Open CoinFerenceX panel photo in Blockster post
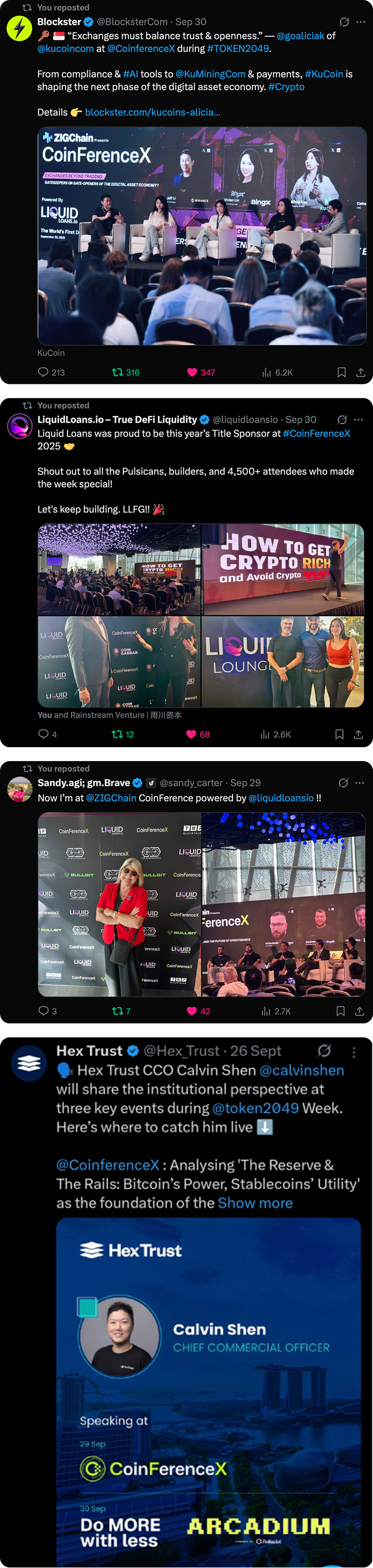373x1568 pixels. pyautogui.click(x=202, y=236)
